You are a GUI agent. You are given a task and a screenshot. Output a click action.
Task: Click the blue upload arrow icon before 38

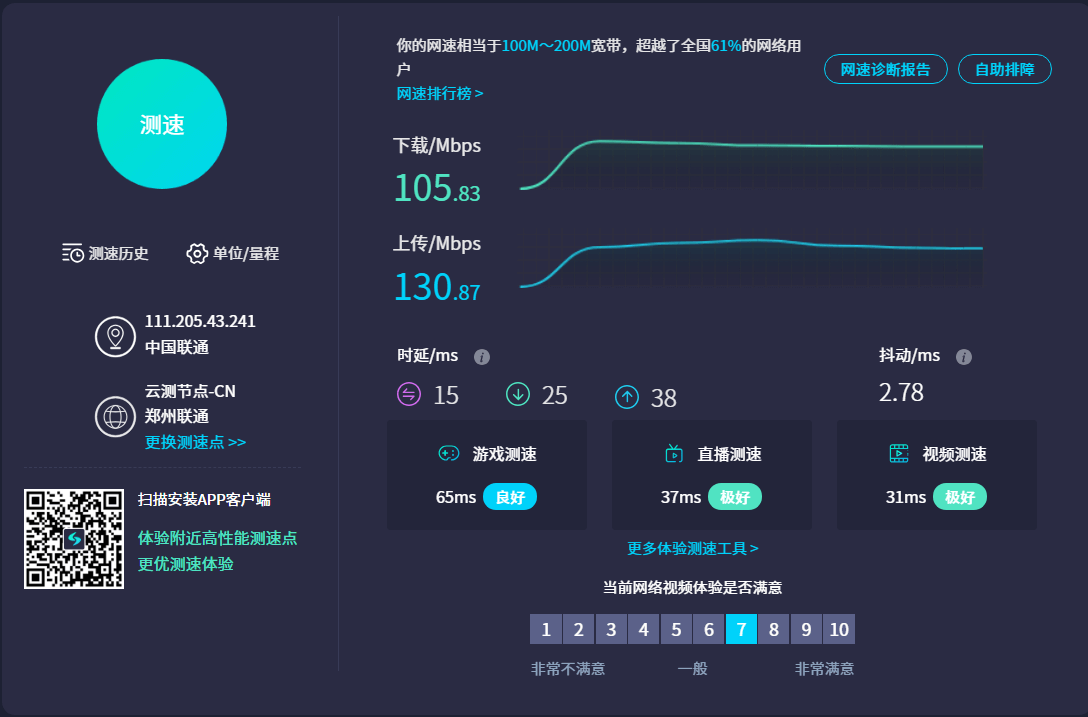pos(628,395)
